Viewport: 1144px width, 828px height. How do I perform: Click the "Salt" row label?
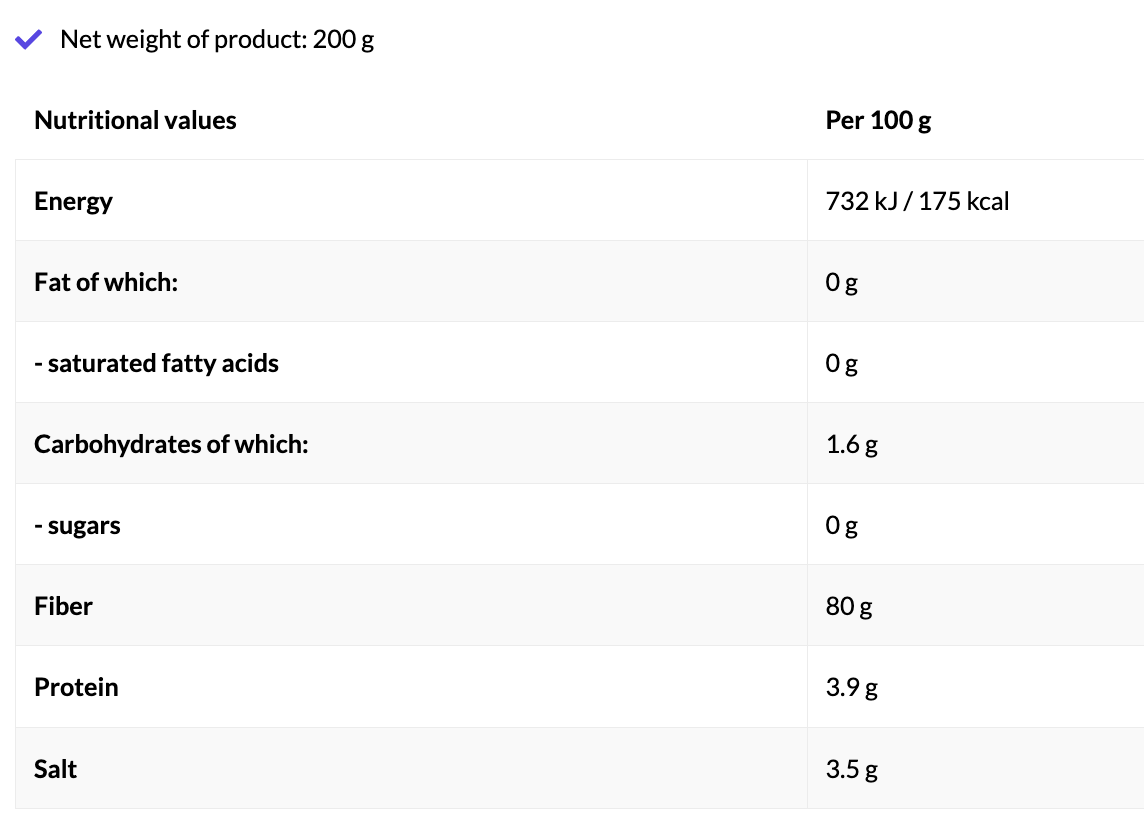[55, 768]
